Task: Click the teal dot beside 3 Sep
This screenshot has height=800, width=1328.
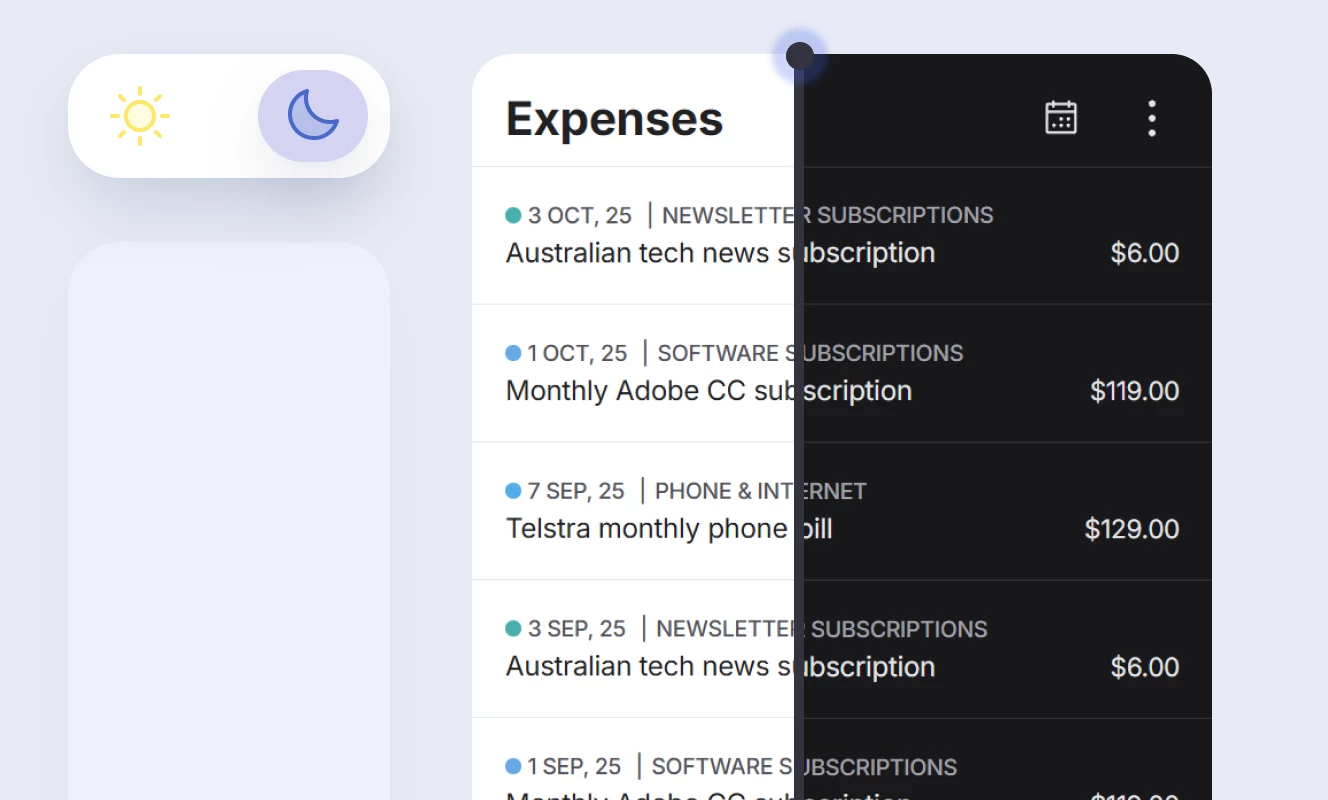Action: 514,629
